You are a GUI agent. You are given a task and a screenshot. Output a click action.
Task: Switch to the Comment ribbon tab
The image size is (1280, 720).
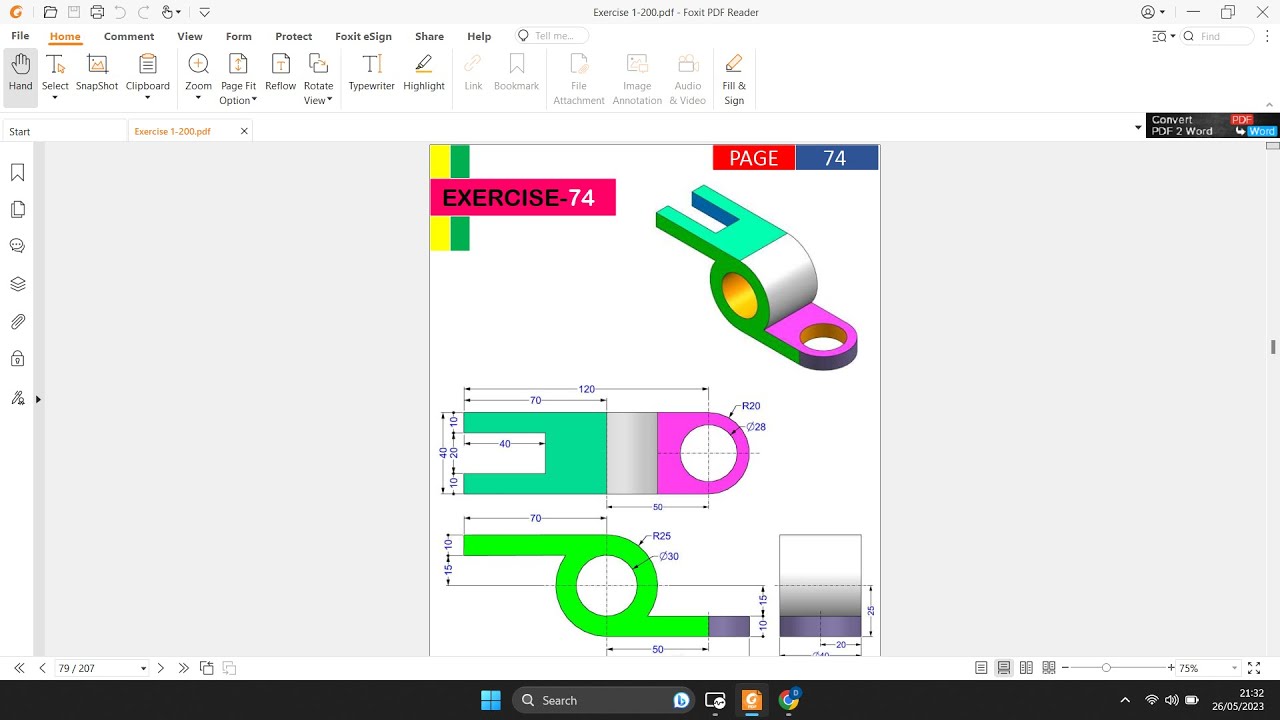click(129, 36)
